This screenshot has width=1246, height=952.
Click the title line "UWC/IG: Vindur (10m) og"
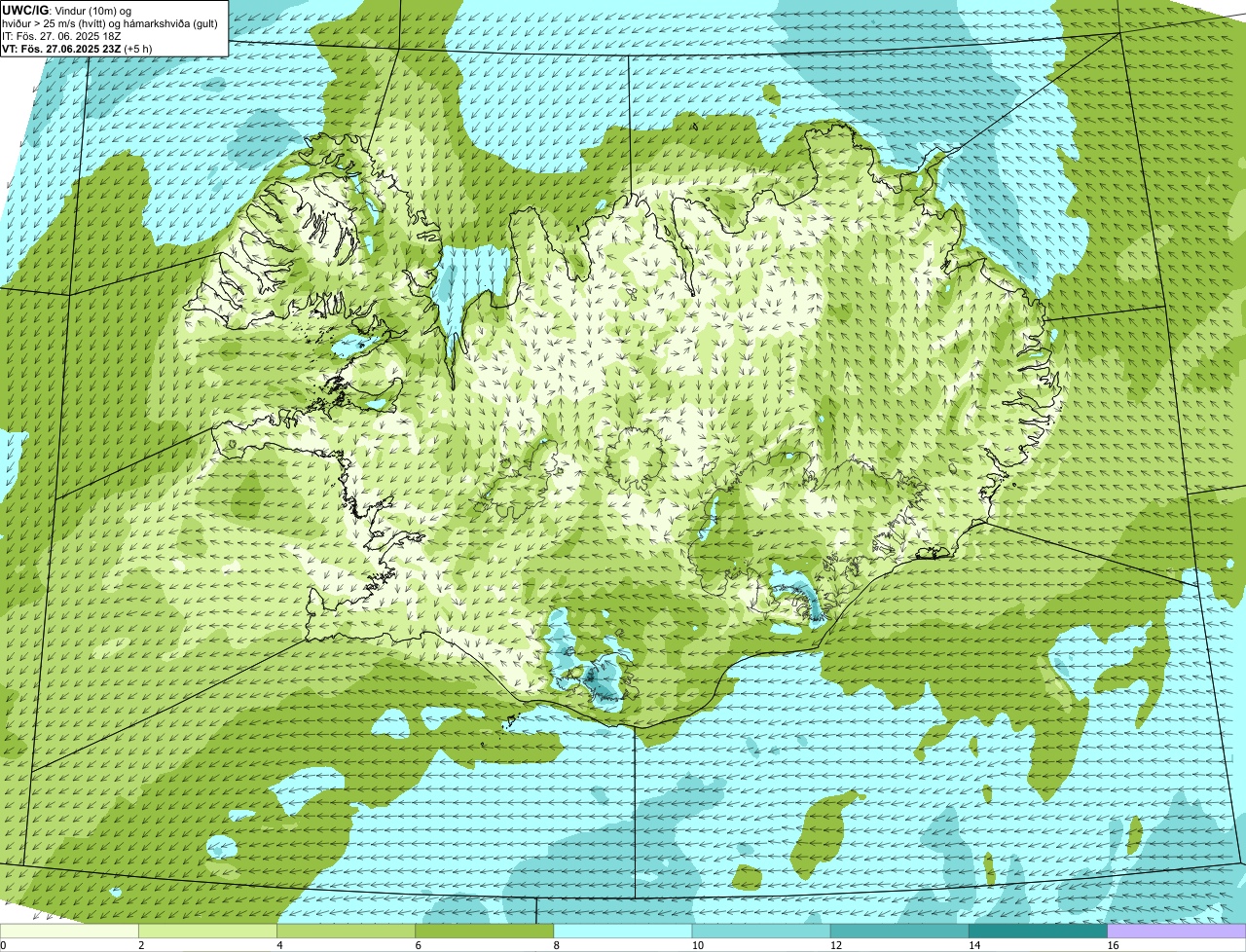pos(65,10)
